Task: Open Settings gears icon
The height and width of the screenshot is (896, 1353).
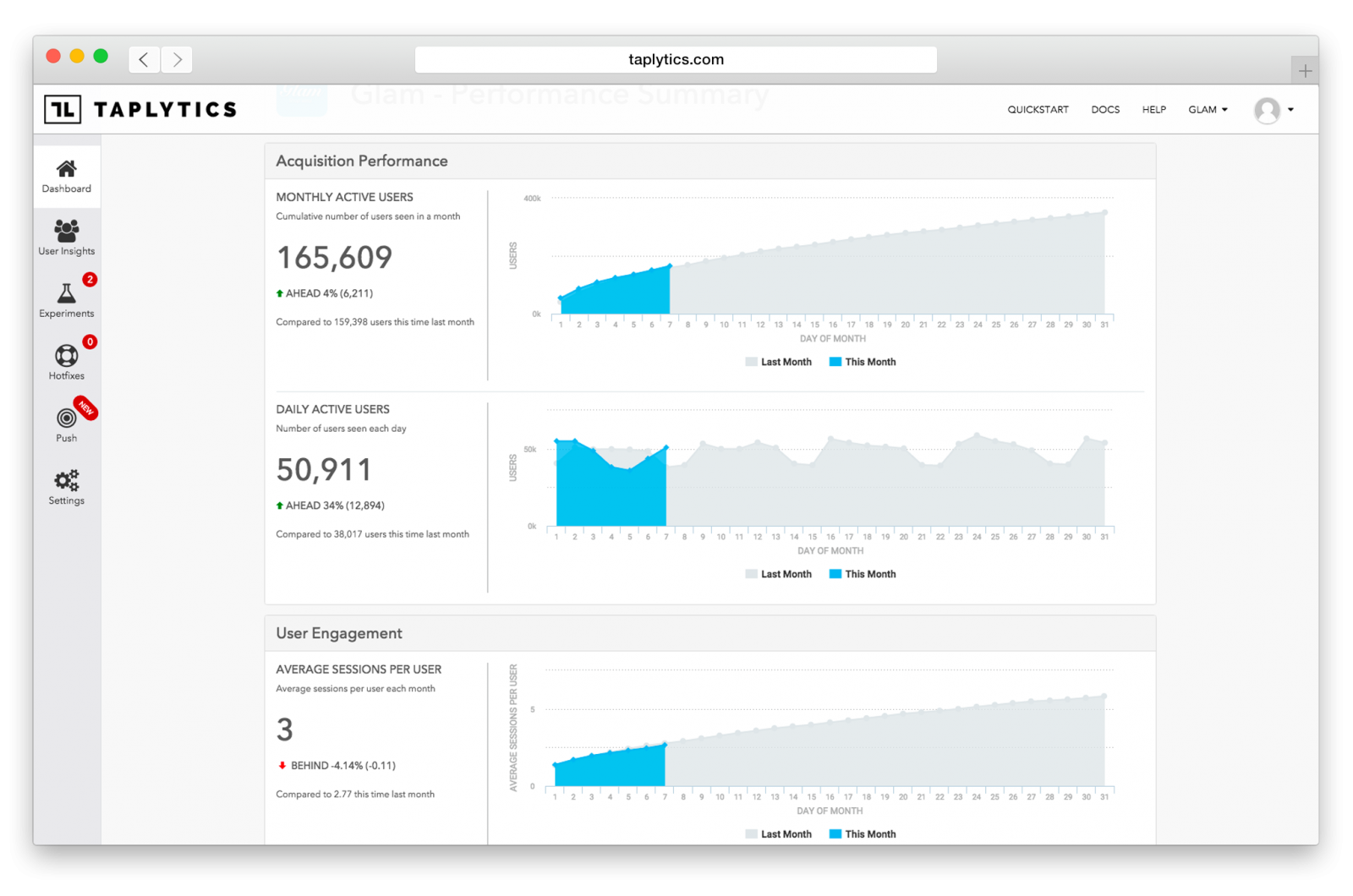Action: tap(66, 480)
